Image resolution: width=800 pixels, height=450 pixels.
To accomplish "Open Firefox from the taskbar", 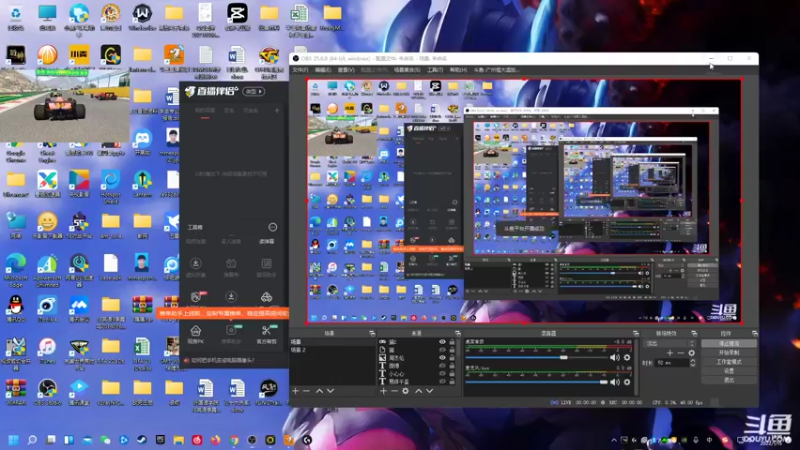I will pos(215,440).
